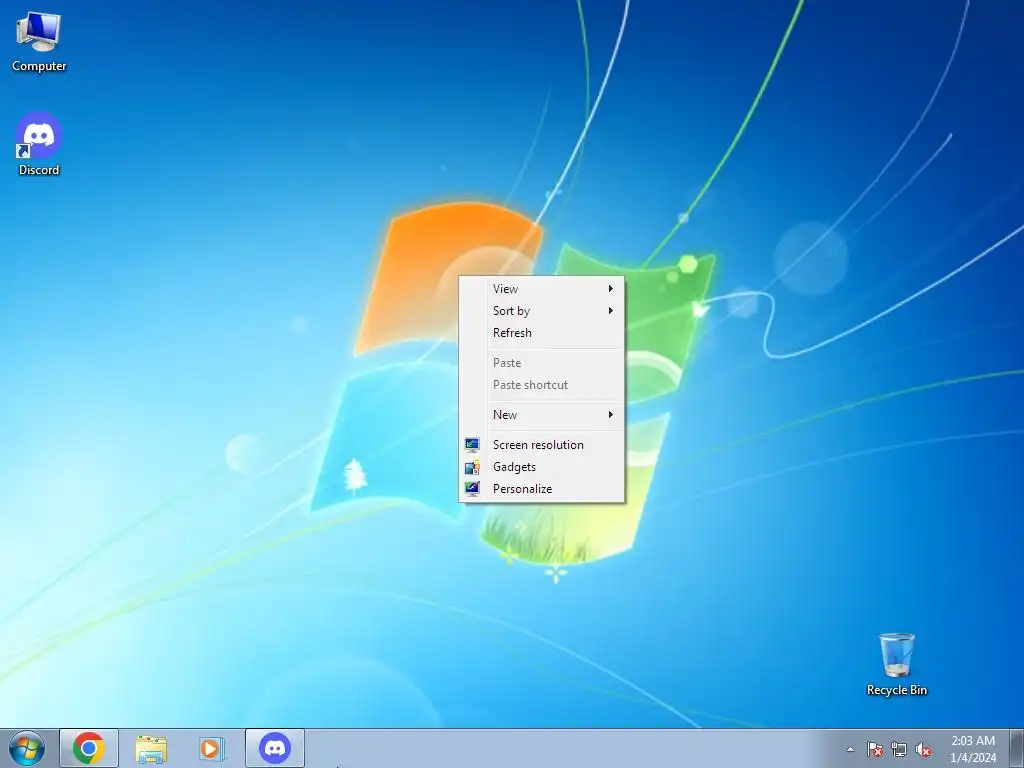1024x768 pixels.
Task: Select the Recycle Bin desktop icon
Action: tap(897, 664)
